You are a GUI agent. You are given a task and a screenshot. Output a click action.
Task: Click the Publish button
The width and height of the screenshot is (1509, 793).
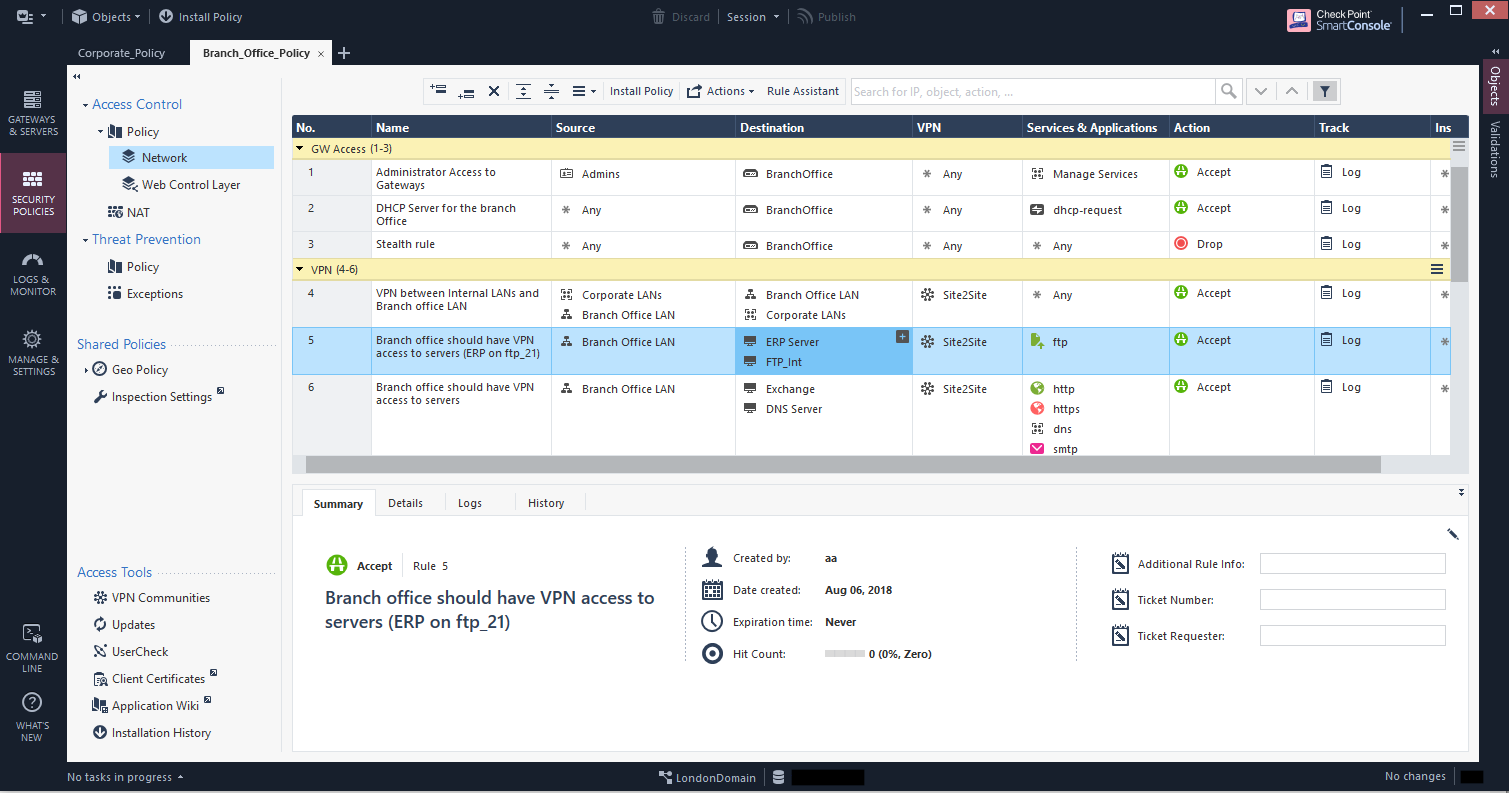826,17
